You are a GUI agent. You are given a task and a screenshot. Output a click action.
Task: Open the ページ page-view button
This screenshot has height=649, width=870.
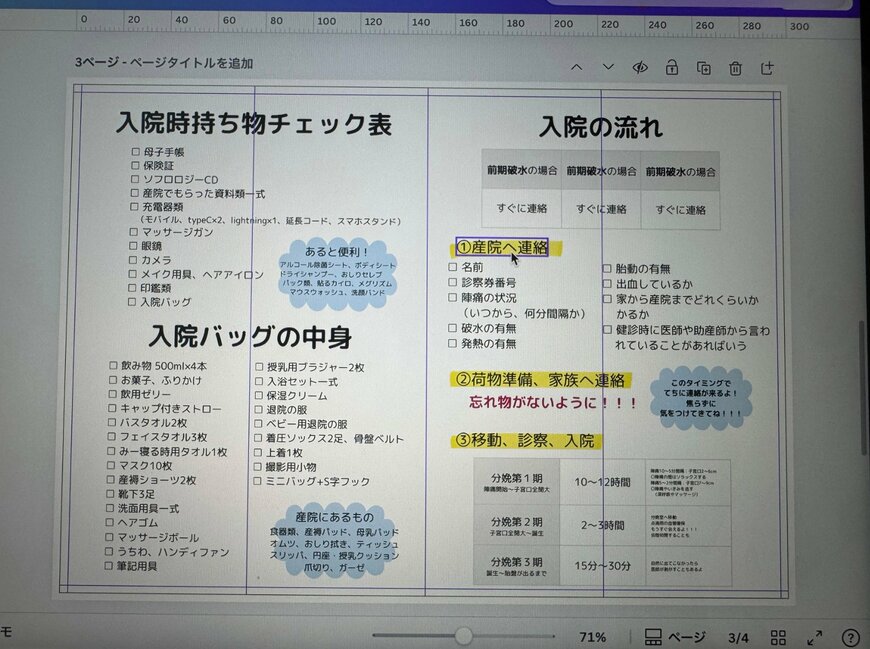(x=675, y=637)
